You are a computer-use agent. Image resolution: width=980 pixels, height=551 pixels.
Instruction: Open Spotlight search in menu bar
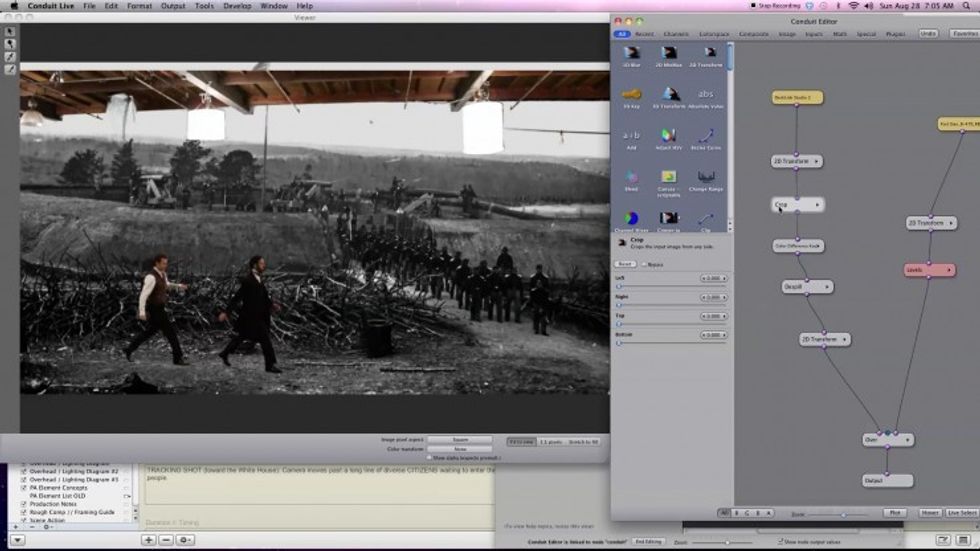coord(966,6)
